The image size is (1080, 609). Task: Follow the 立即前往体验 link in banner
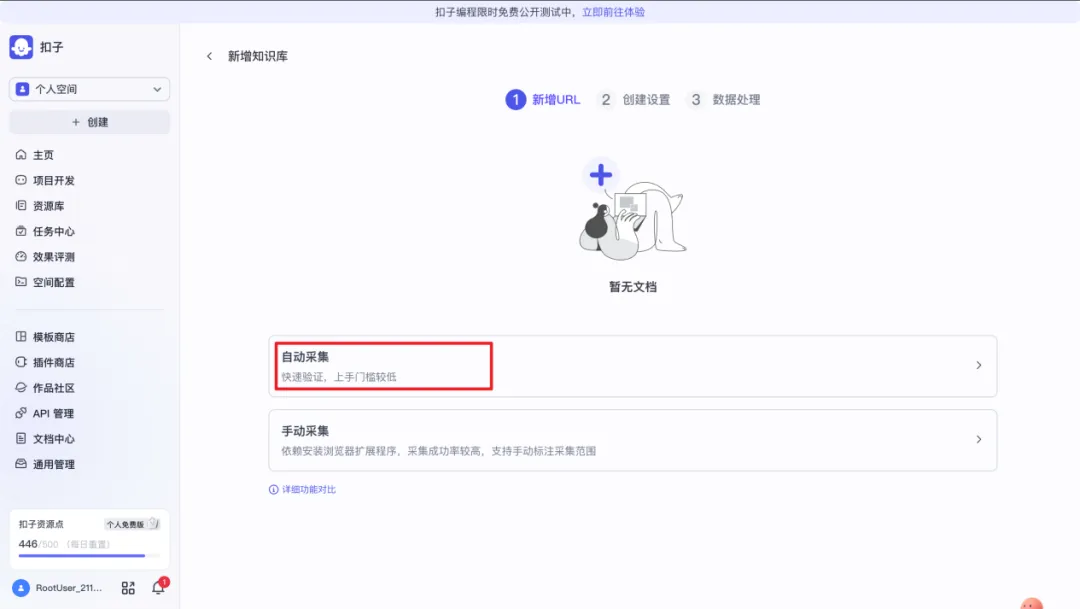tap(613, 12)
